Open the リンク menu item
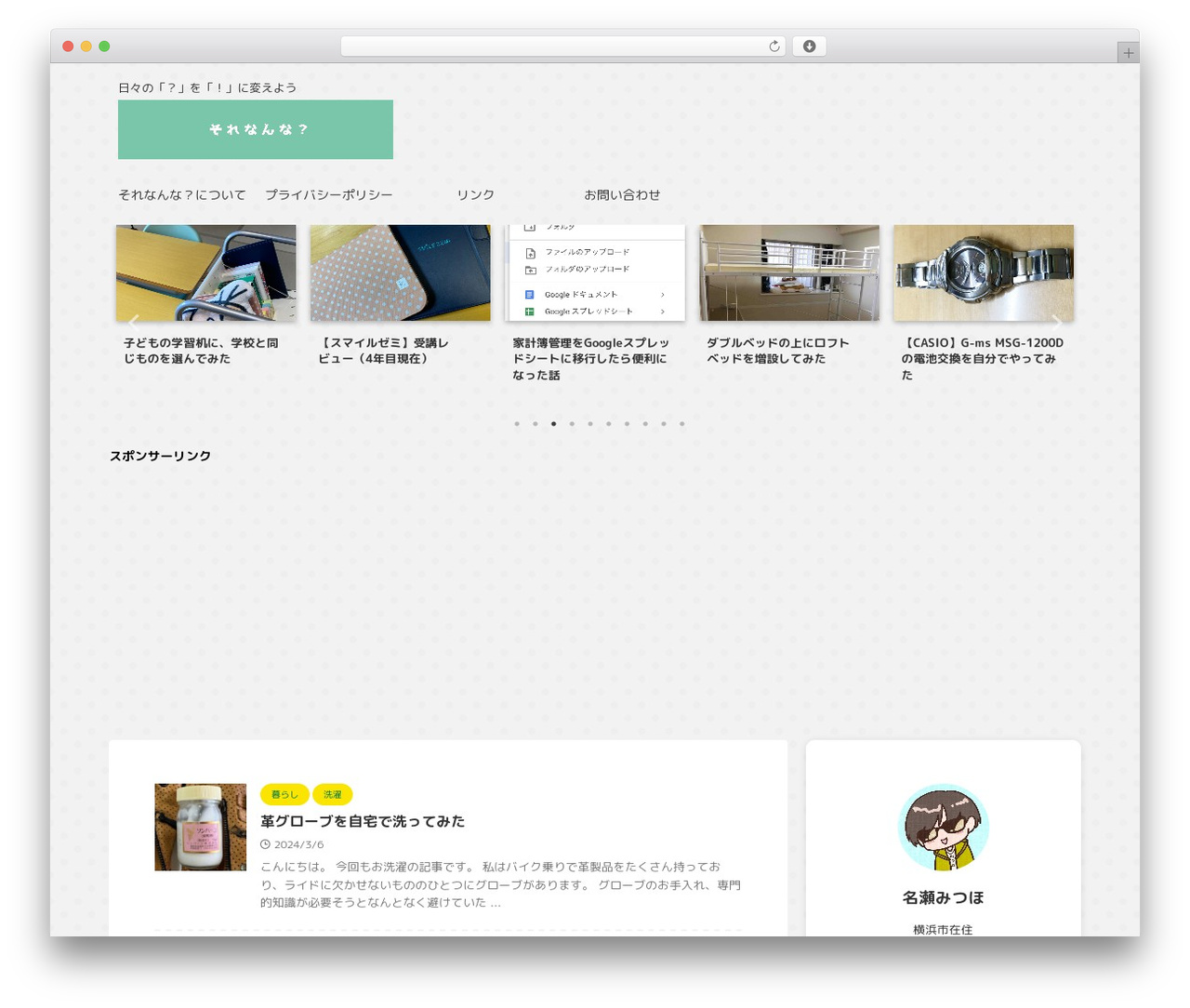 (x=475, y=195)
